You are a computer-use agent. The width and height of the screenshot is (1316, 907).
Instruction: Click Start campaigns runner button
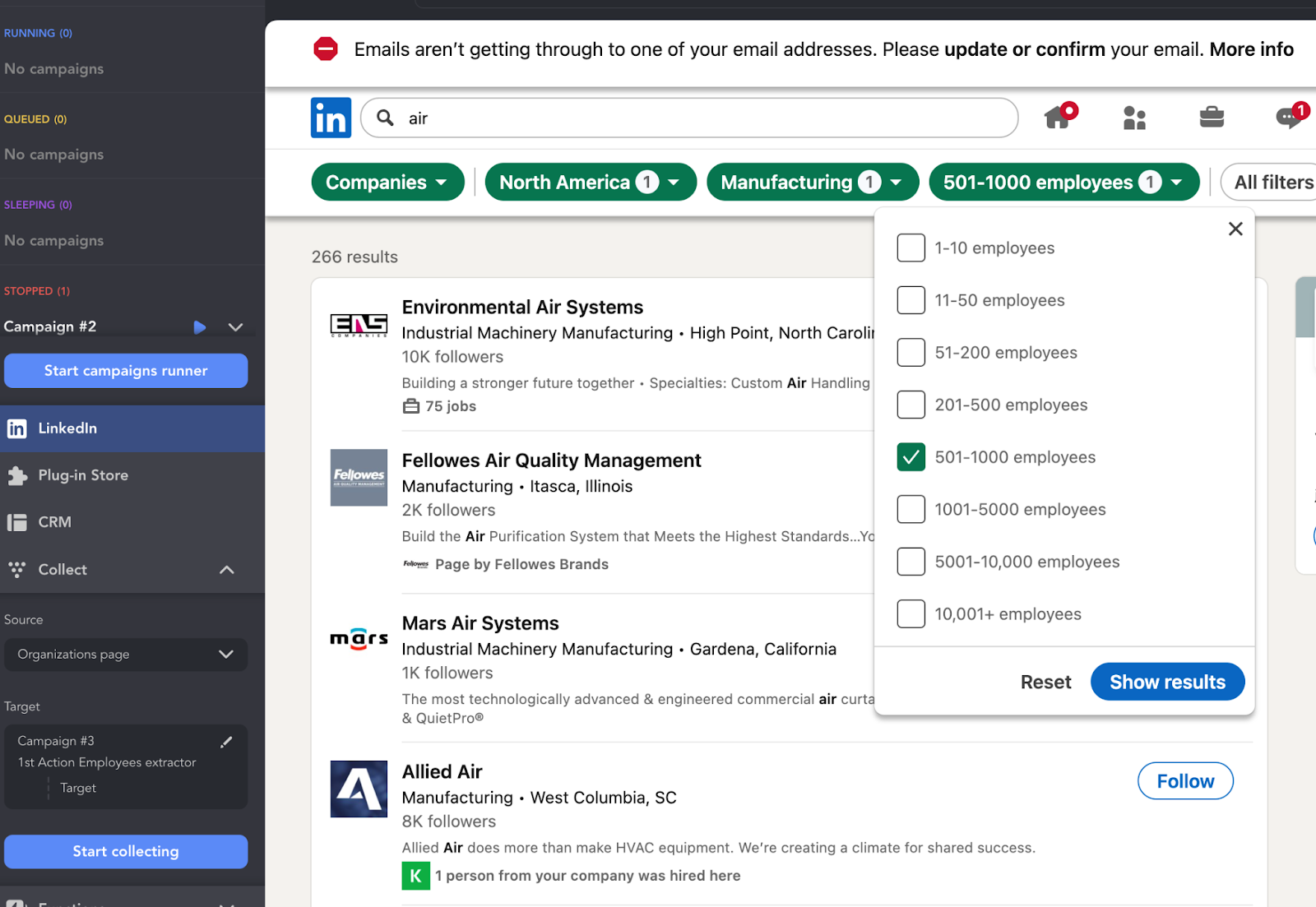point(126,371)
